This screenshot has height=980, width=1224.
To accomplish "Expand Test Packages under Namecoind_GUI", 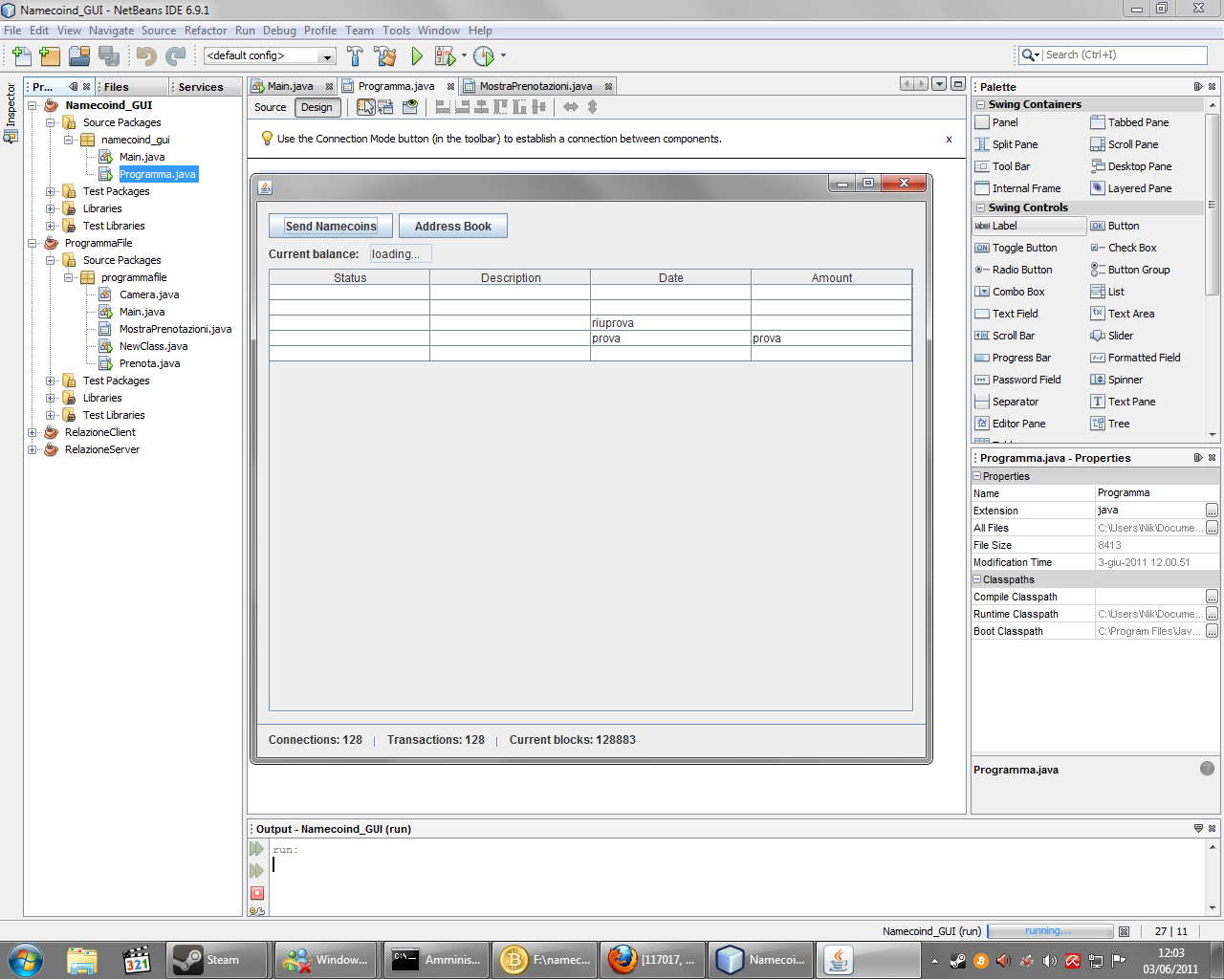I will click(x=51, y=191).
